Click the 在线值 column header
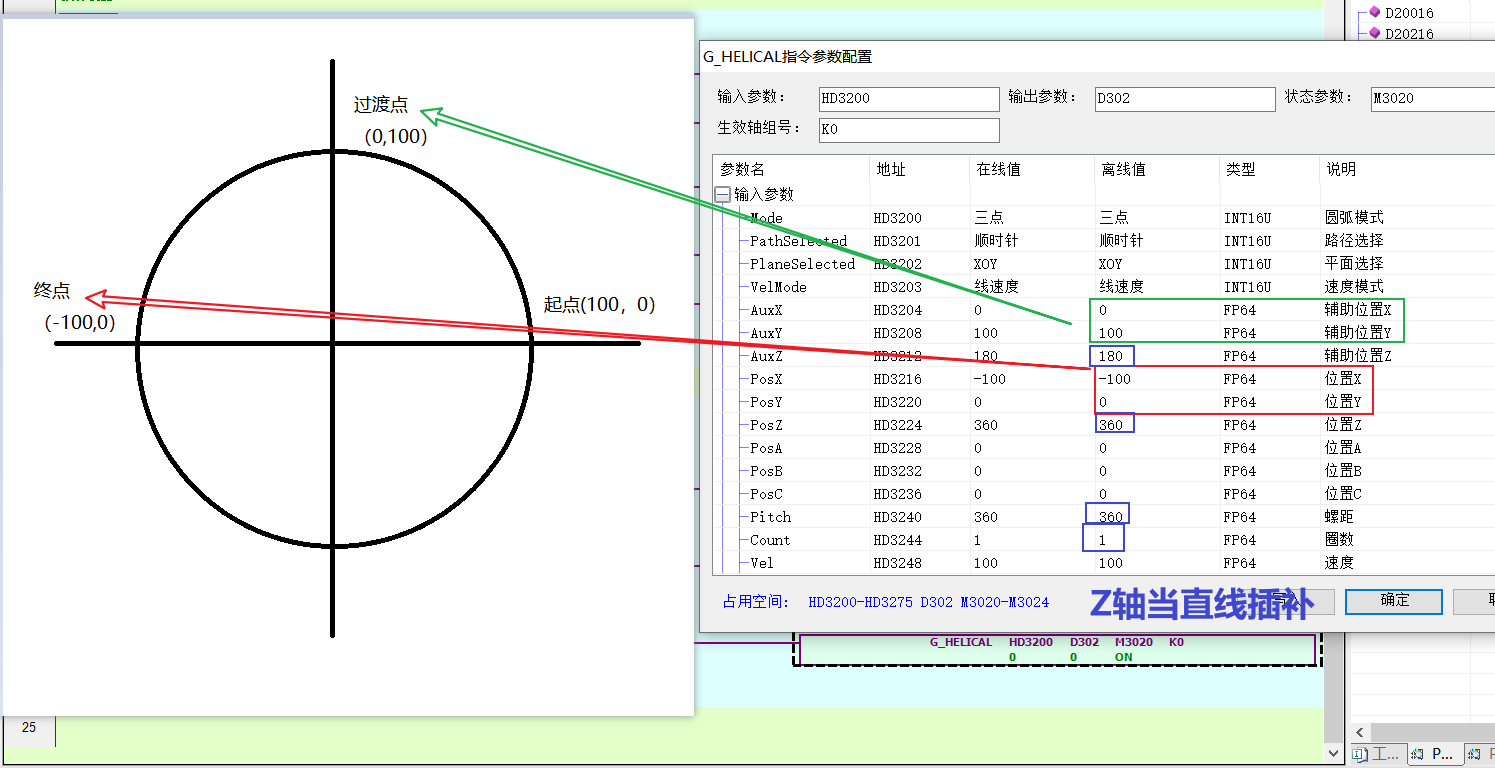Image resolution: width=1495 pixels, height=768 pixels. pyautogui.click(x=997, y=169)
